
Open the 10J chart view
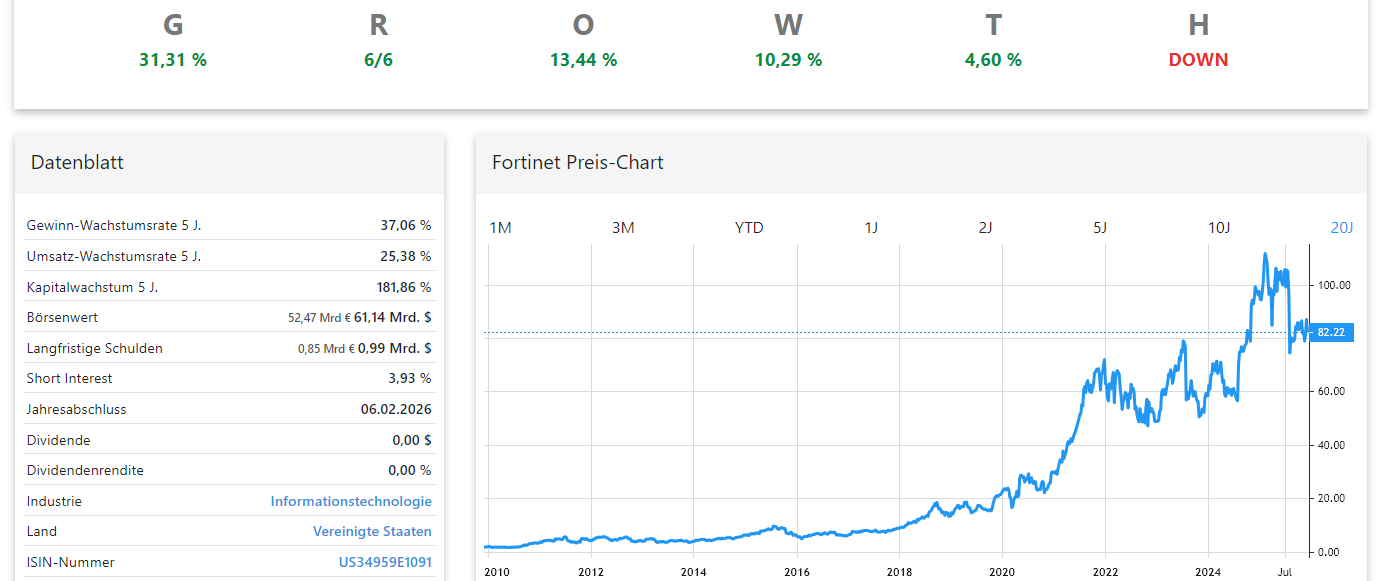(1218, 228)
